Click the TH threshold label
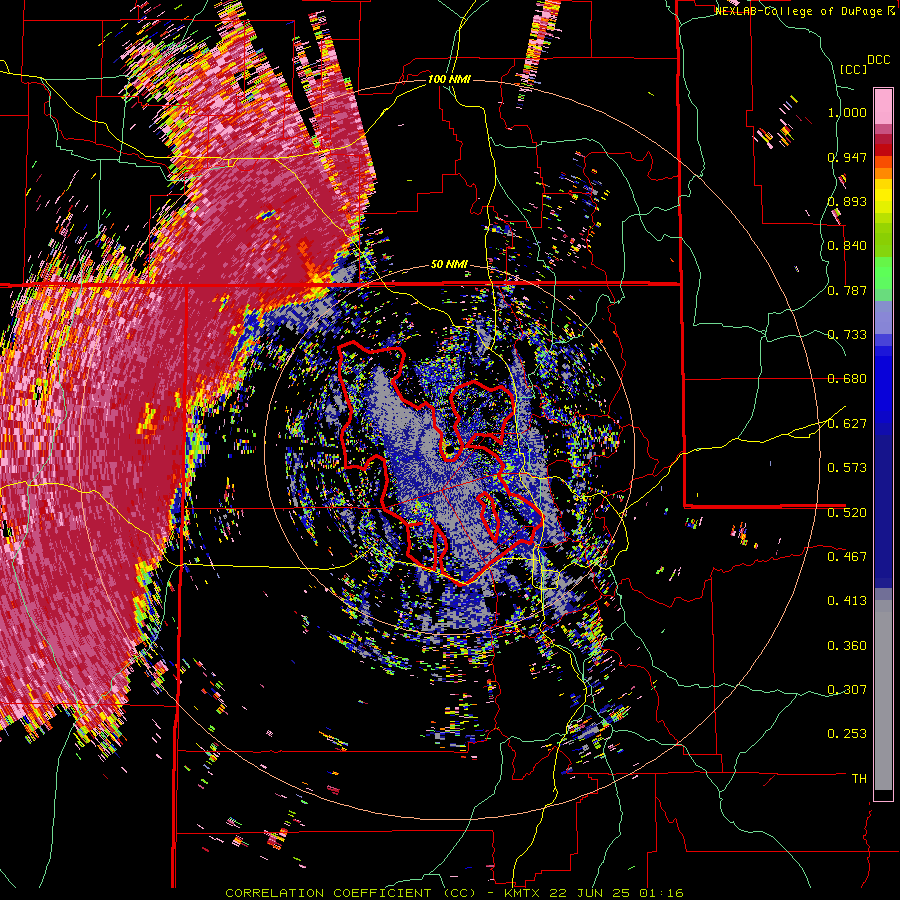 [859, 779]
